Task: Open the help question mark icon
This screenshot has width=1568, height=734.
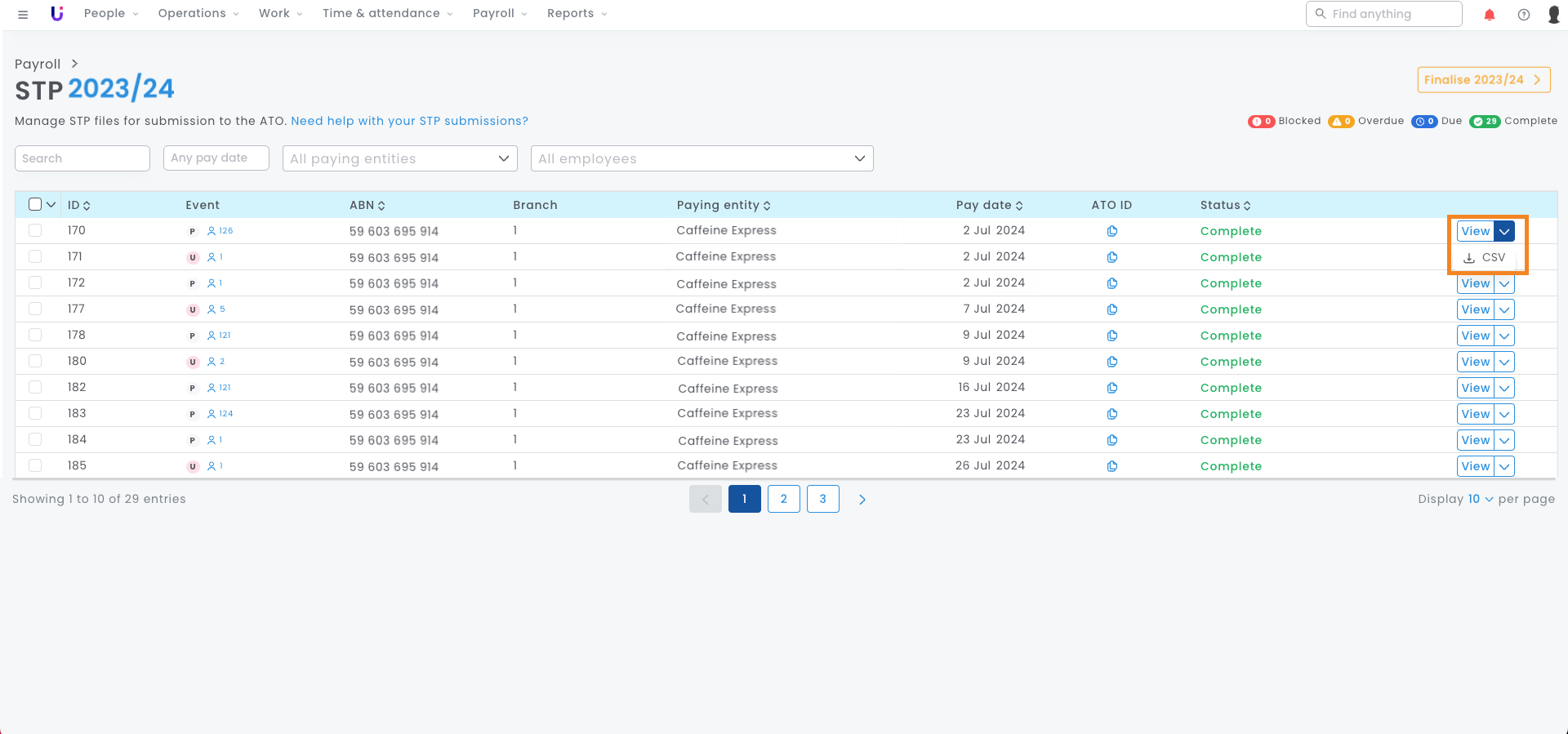Action: [x=1524, y=15]
